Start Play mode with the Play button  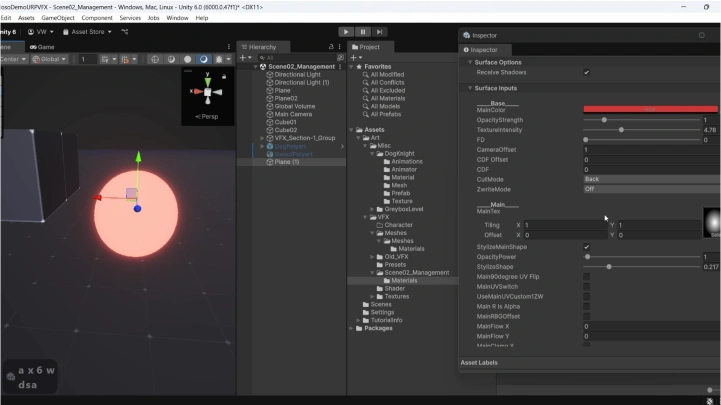point(346,32)
